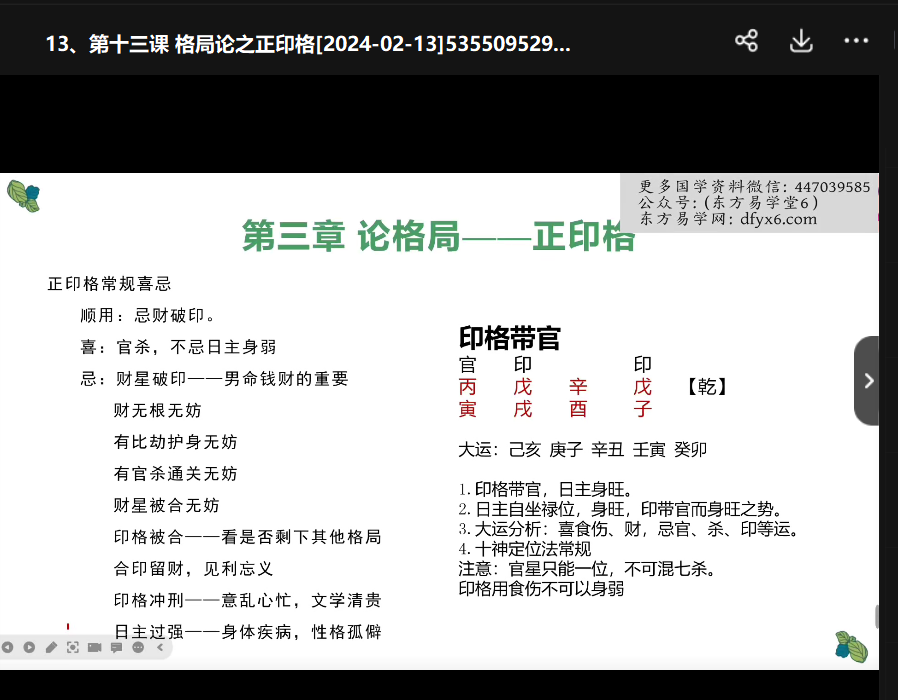Click the video title 第十三课 格局论之正印格

[x=308, y=44]
